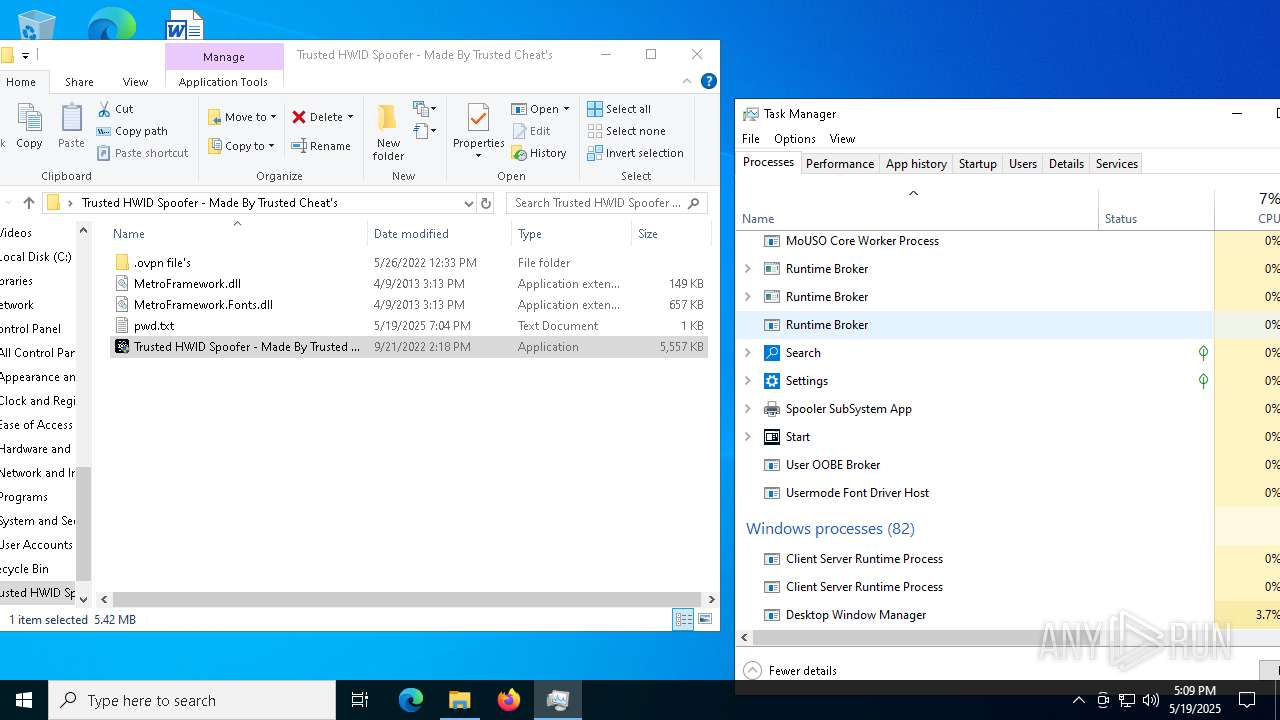Open the Move to dropdown
Viewport: 1280px width, 720px height.
pos(243,117)
